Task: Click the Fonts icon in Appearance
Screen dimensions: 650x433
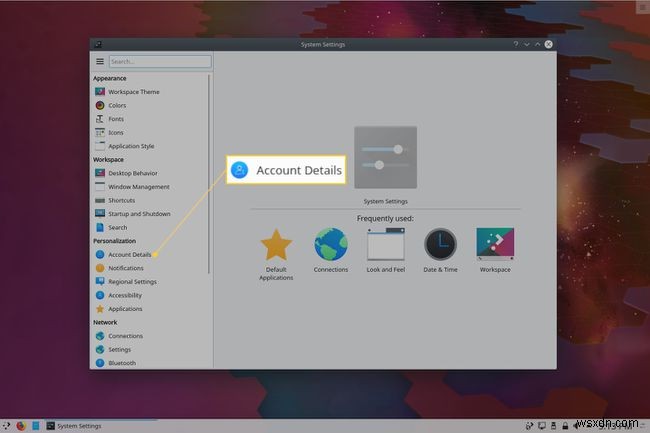Action: (x=100, y=119)
